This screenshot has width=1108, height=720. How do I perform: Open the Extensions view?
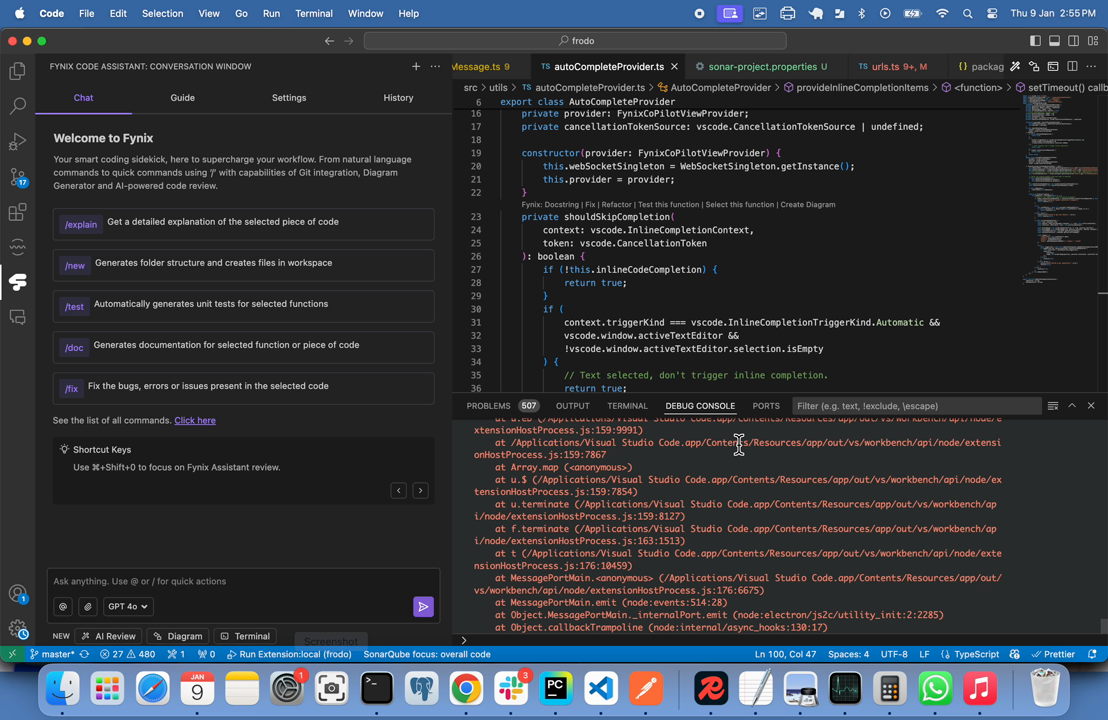point(18,212)
